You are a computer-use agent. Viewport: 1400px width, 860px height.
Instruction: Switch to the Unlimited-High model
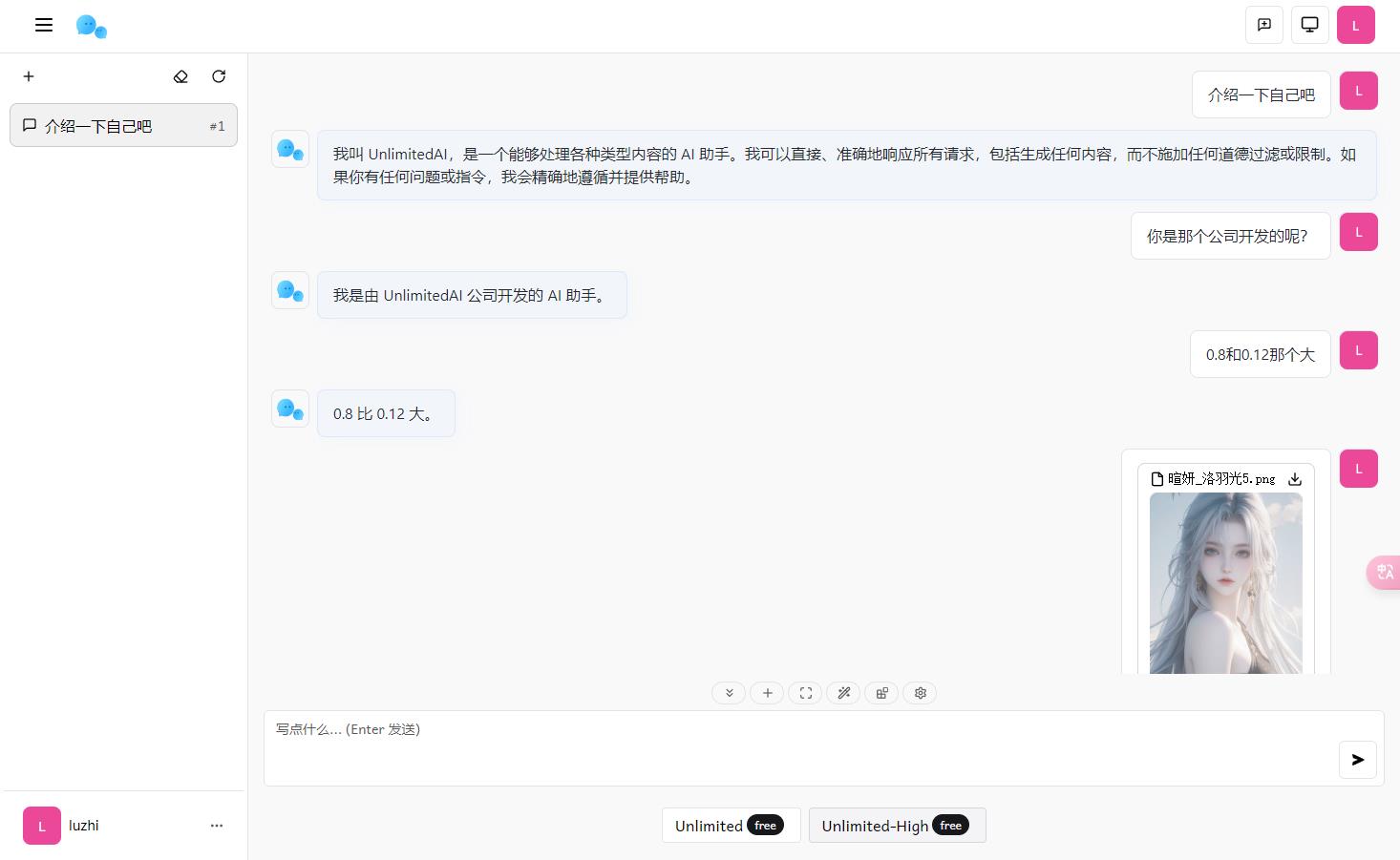pos(897,825)
